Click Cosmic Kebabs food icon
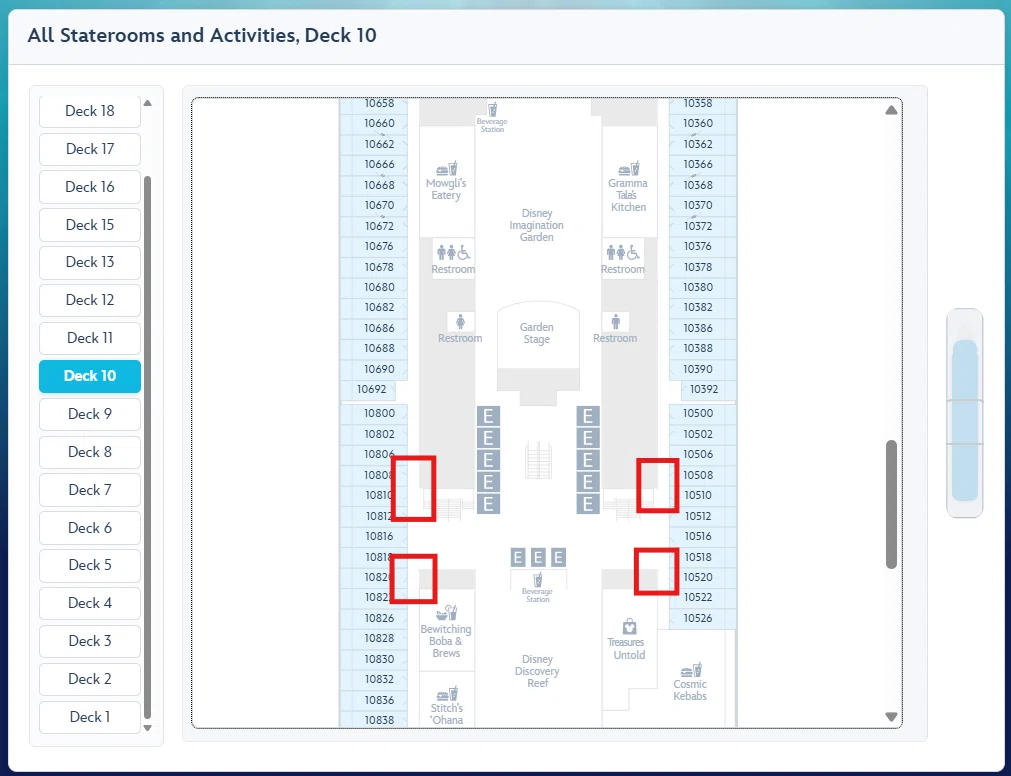The image size is (1011, 776). pyautogui.click(x=691, y=670)
